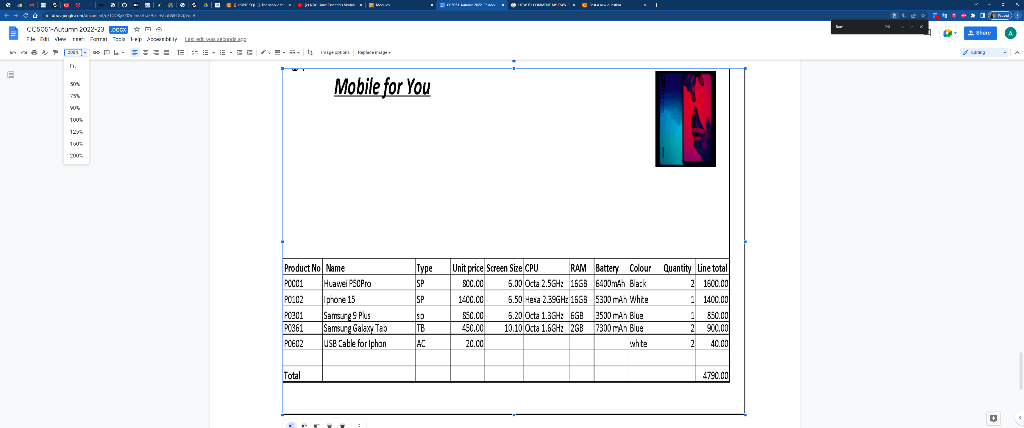1024x428 pixels.
Task: Click the Decrease indent icon
Action: pos(239,52)
